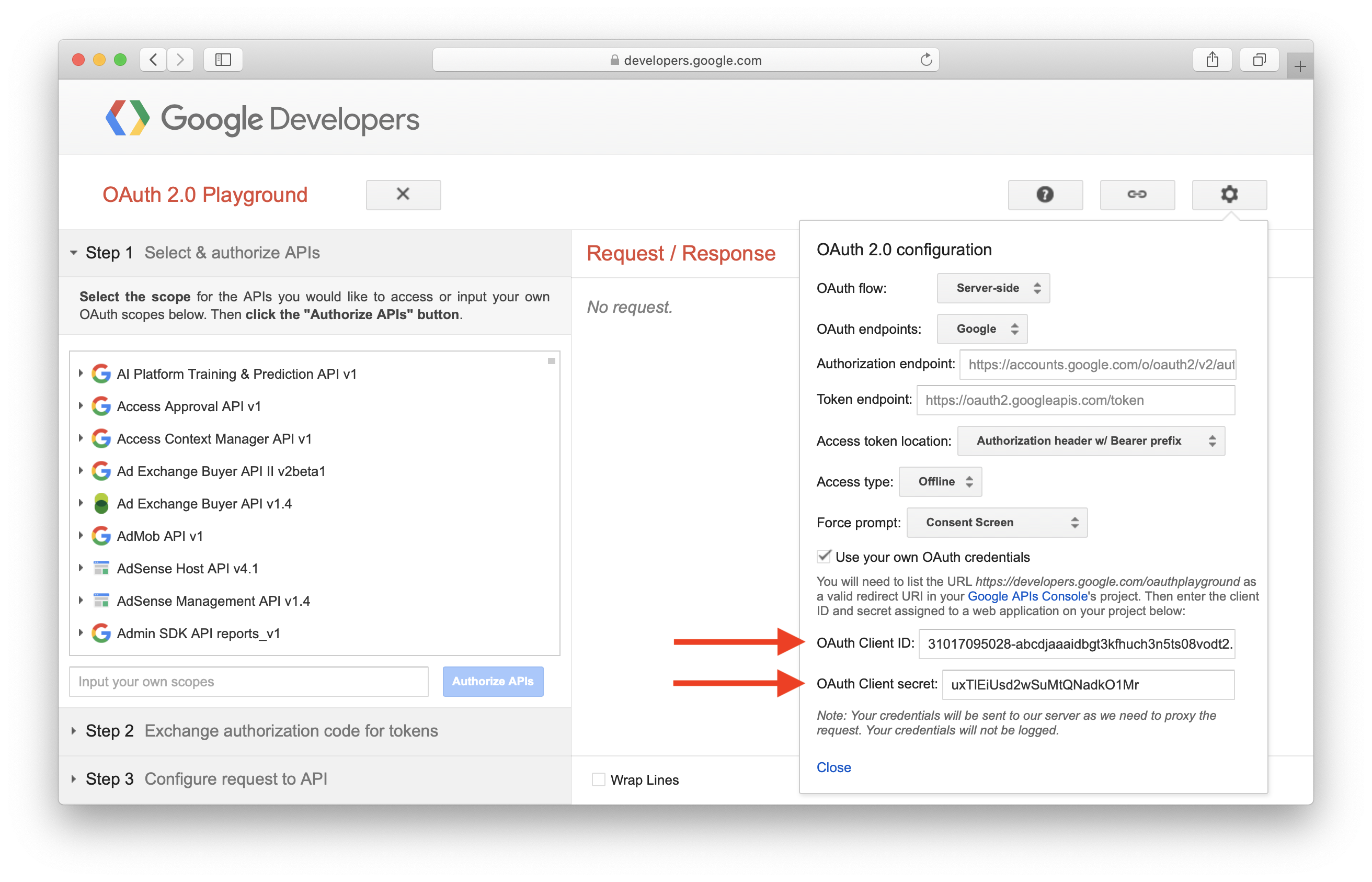The width and height of the screenshot is (1372, 882).
Task: Open the Force prompt Consent Screen dropdown
Action: coord(997,522)
